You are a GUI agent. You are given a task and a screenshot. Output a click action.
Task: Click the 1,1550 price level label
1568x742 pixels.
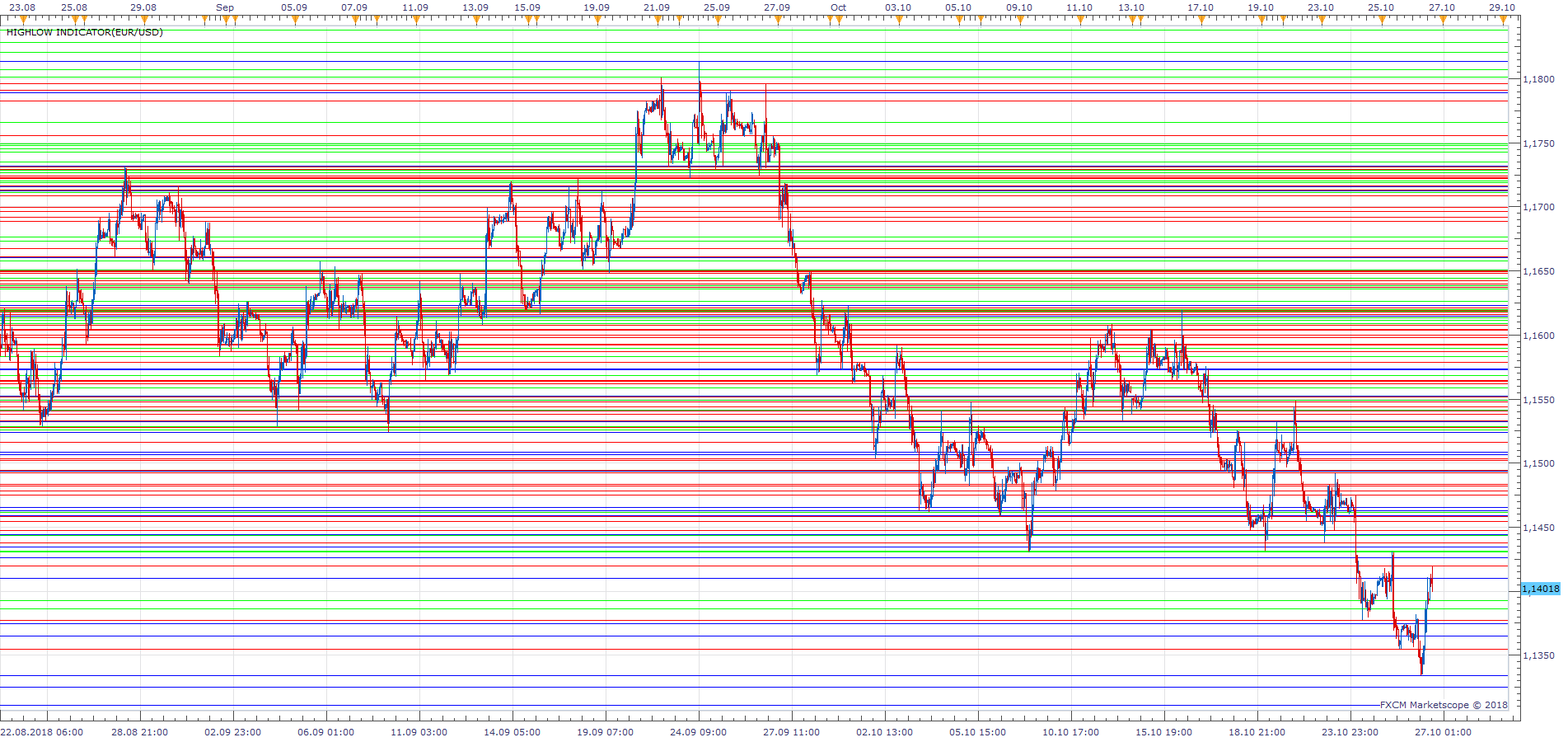1539,400
